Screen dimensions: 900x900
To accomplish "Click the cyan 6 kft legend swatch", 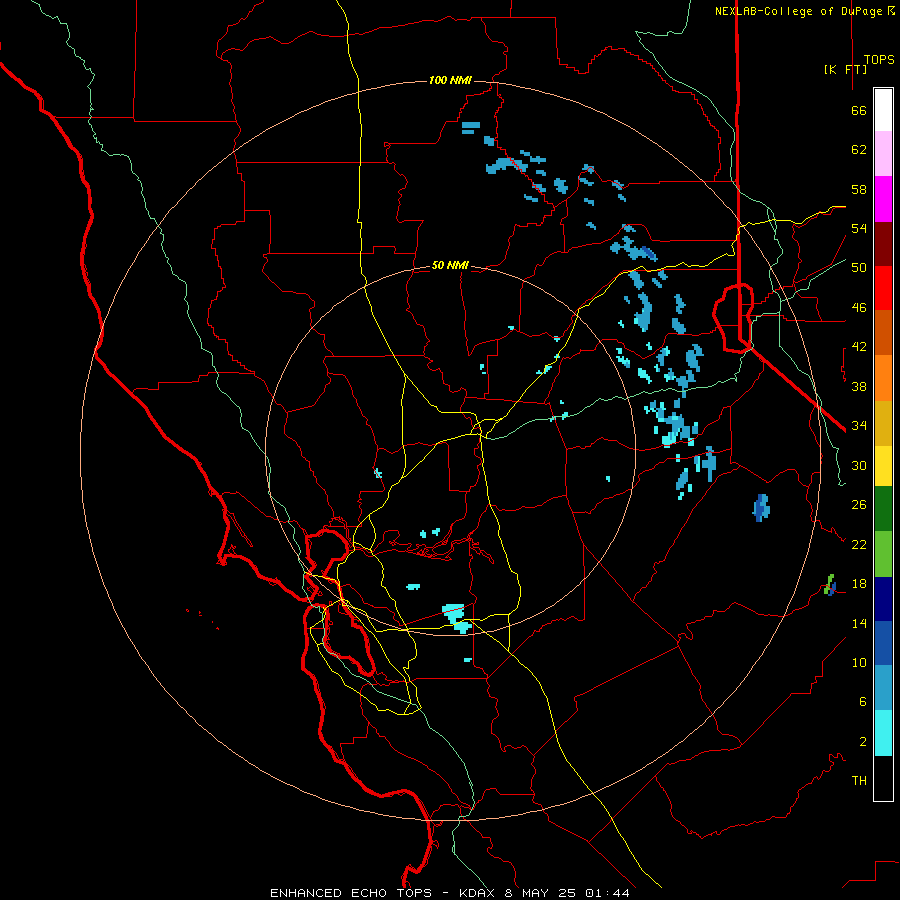I will click(883, 733).
